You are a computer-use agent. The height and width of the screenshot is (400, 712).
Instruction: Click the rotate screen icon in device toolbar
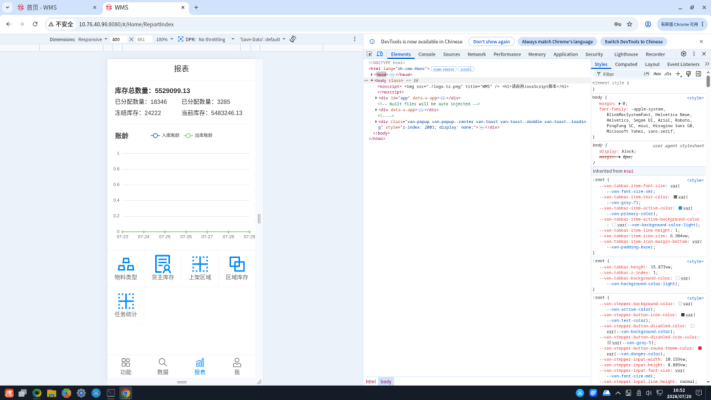pyautogui.click(x=293, y=39)
